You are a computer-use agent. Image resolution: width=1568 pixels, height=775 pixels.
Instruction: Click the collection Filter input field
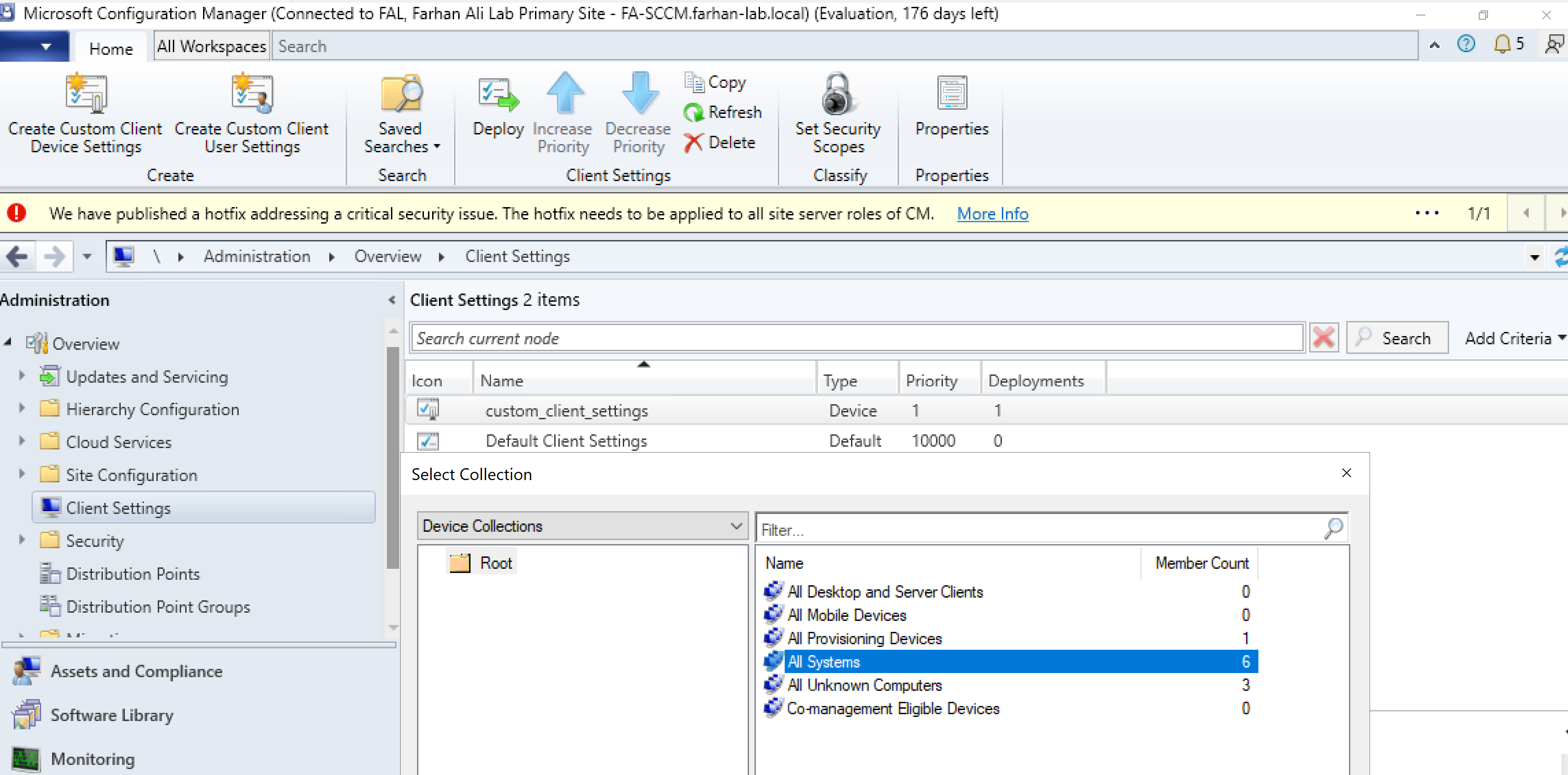point(1038,529)
